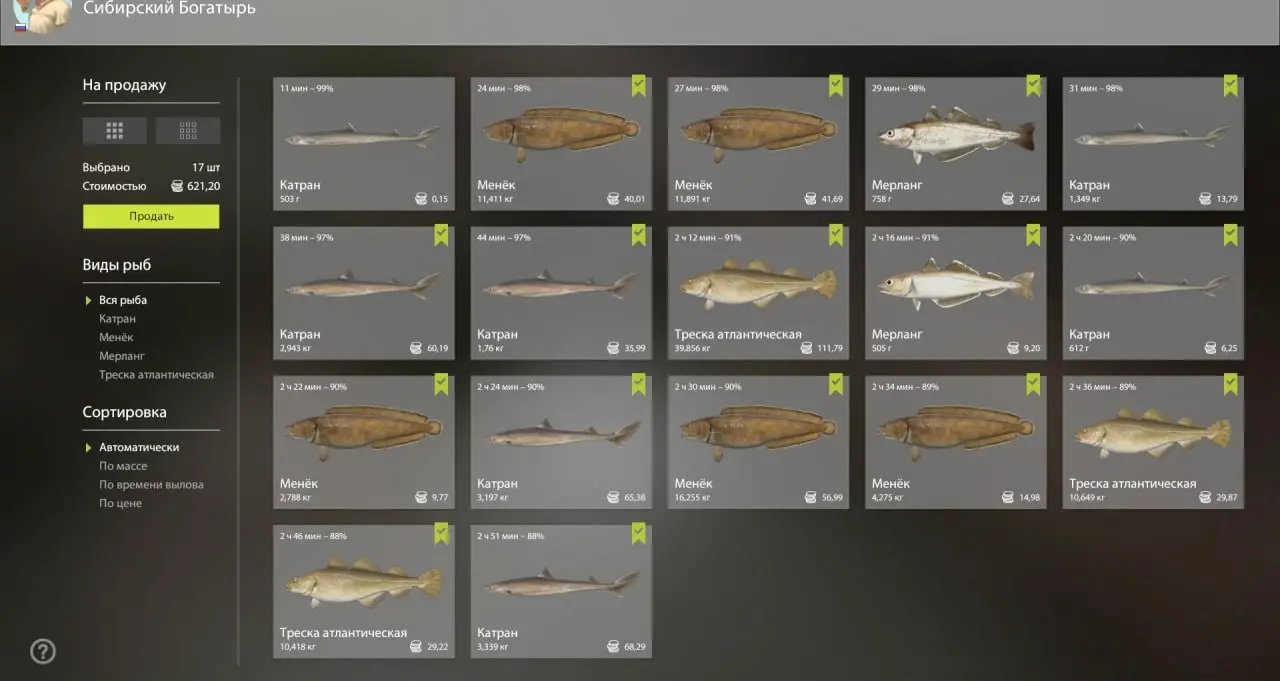Switch to small grid view icon
This screenshot has width=1280, height=681.
tap(188, 131)
